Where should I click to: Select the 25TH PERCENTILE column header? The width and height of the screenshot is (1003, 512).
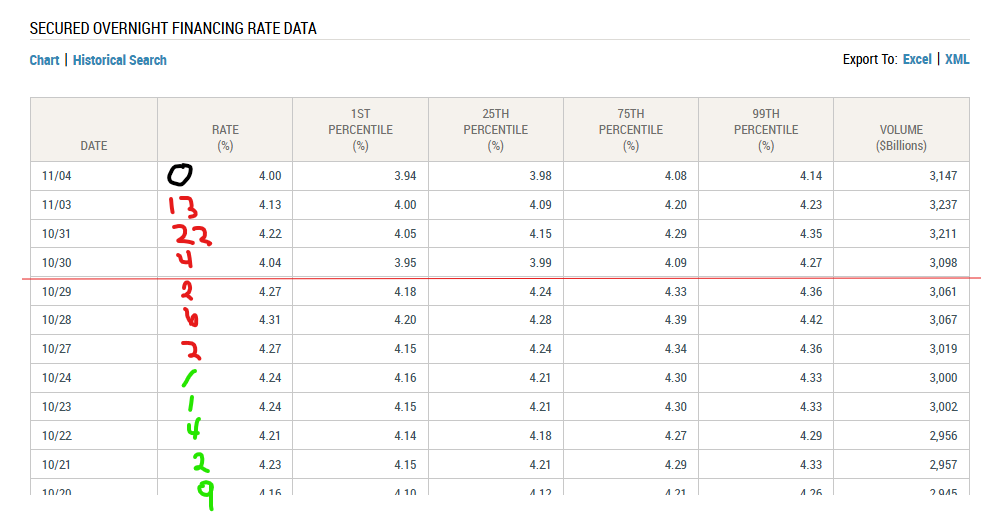click(495, 130)
